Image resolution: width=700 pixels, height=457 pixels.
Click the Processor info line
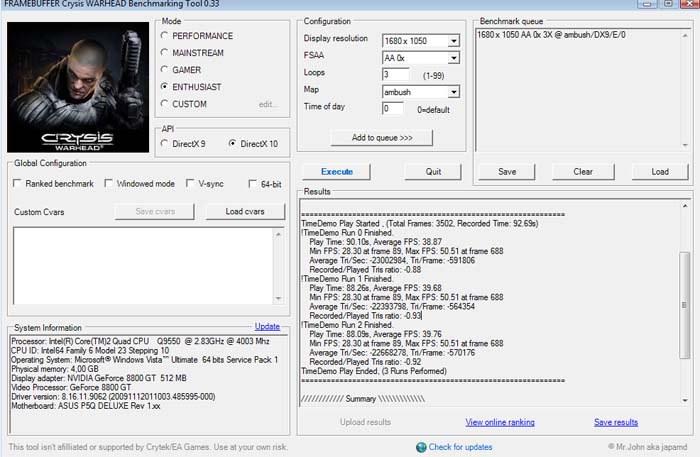tap(141, 341)
